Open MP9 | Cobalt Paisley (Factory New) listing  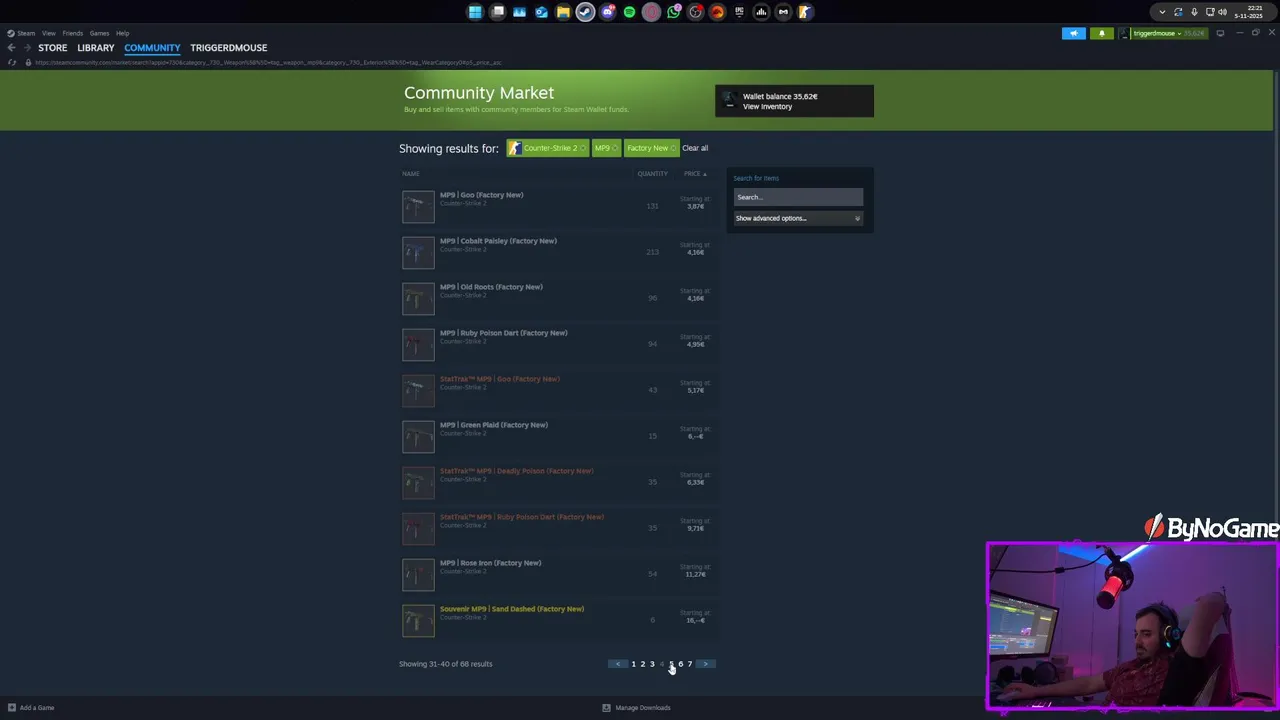tap(558, 252)
